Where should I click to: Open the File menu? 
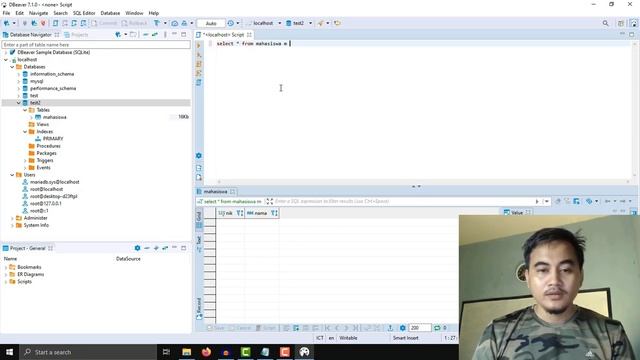6,13
